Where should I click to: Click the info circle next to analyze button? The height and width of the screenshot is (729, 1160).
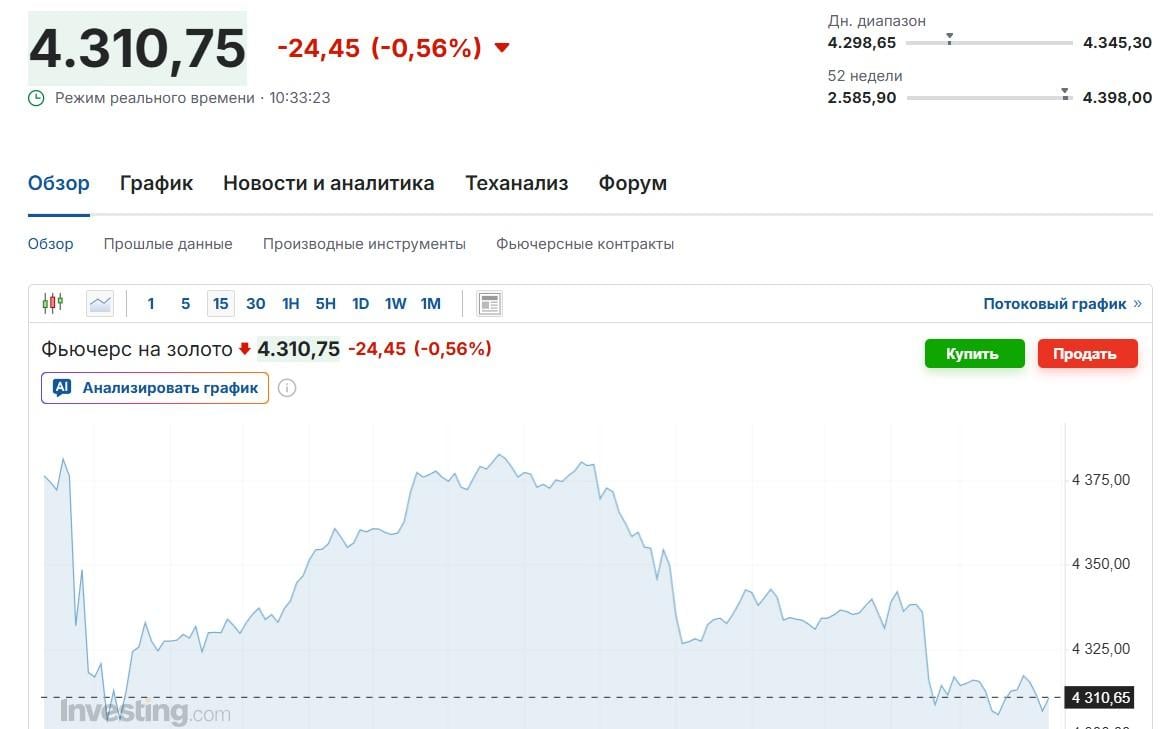tap(287, 388)
